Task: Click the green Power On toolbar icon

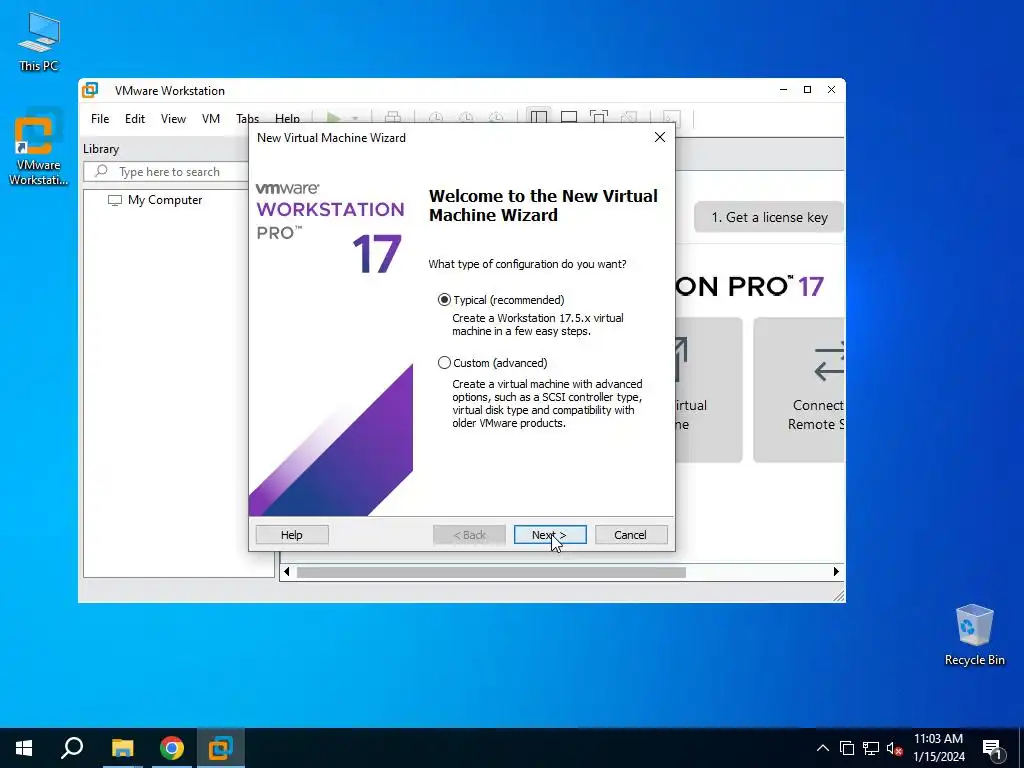Action: click(333, 118)
